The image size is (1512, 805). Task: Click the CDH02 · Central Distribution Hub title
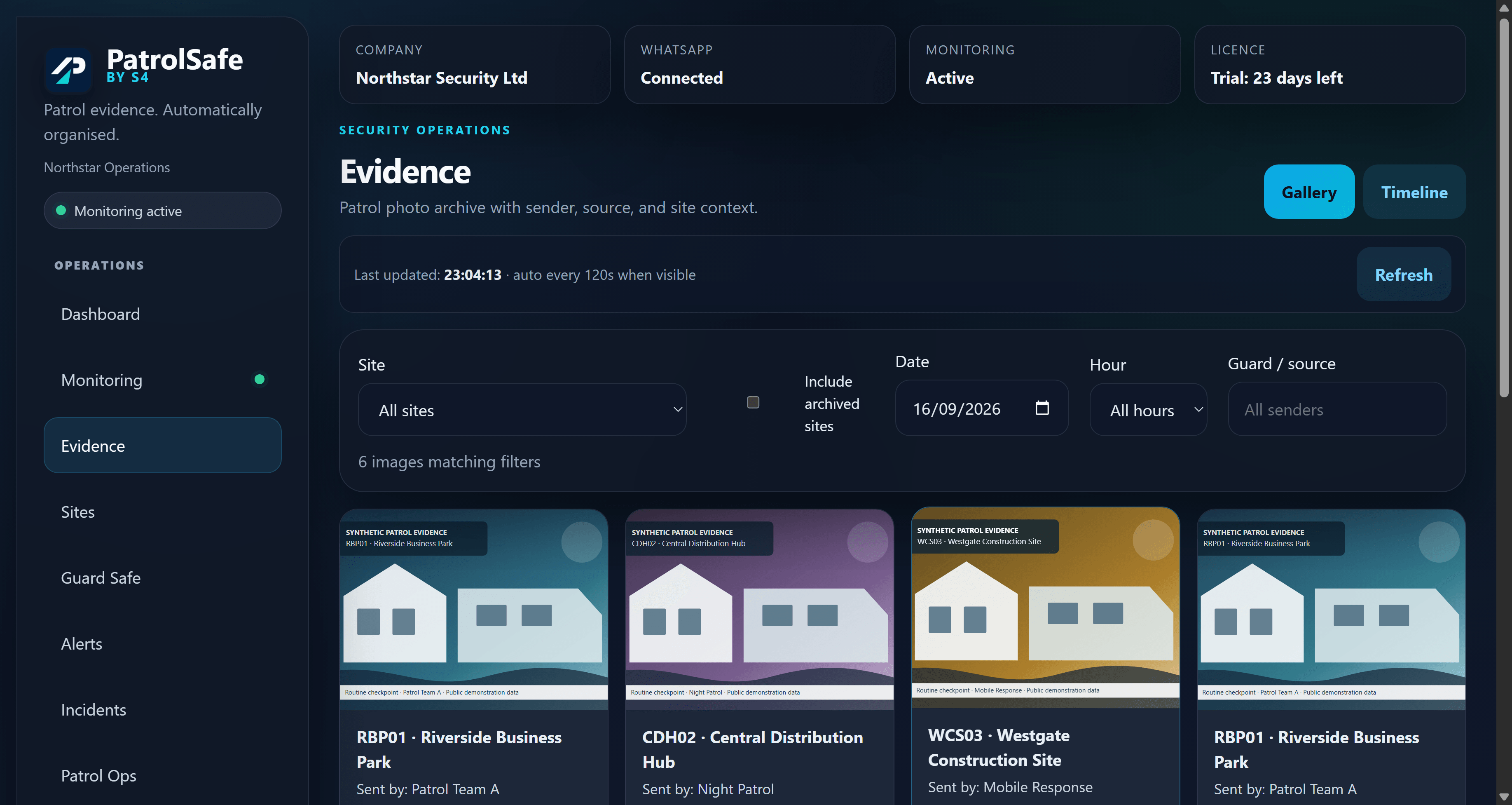752,749
